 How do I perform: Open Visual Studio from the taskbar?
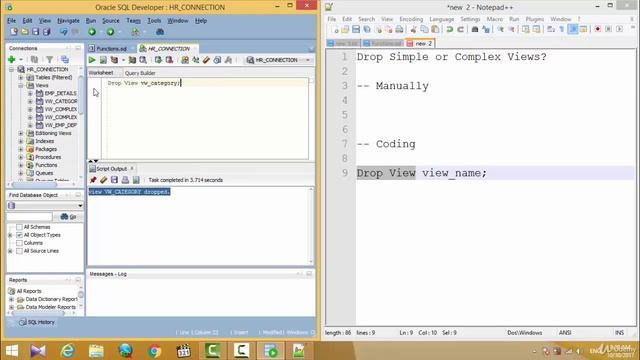tap(38, 351)
